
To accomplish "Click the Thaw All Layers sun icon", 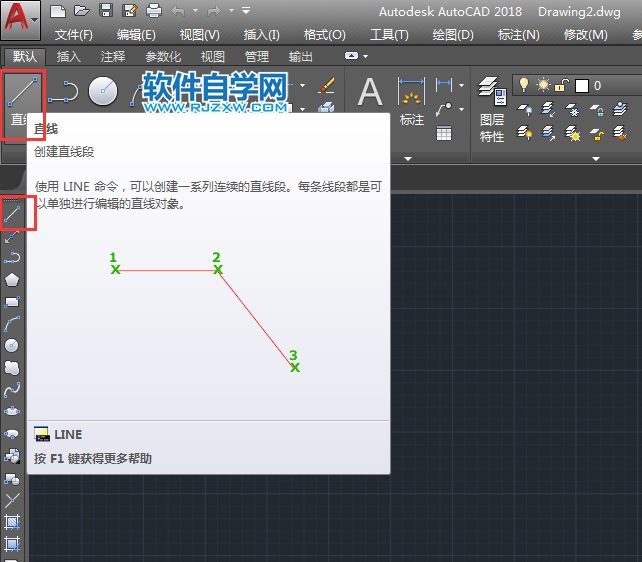I will coord(572,133).
